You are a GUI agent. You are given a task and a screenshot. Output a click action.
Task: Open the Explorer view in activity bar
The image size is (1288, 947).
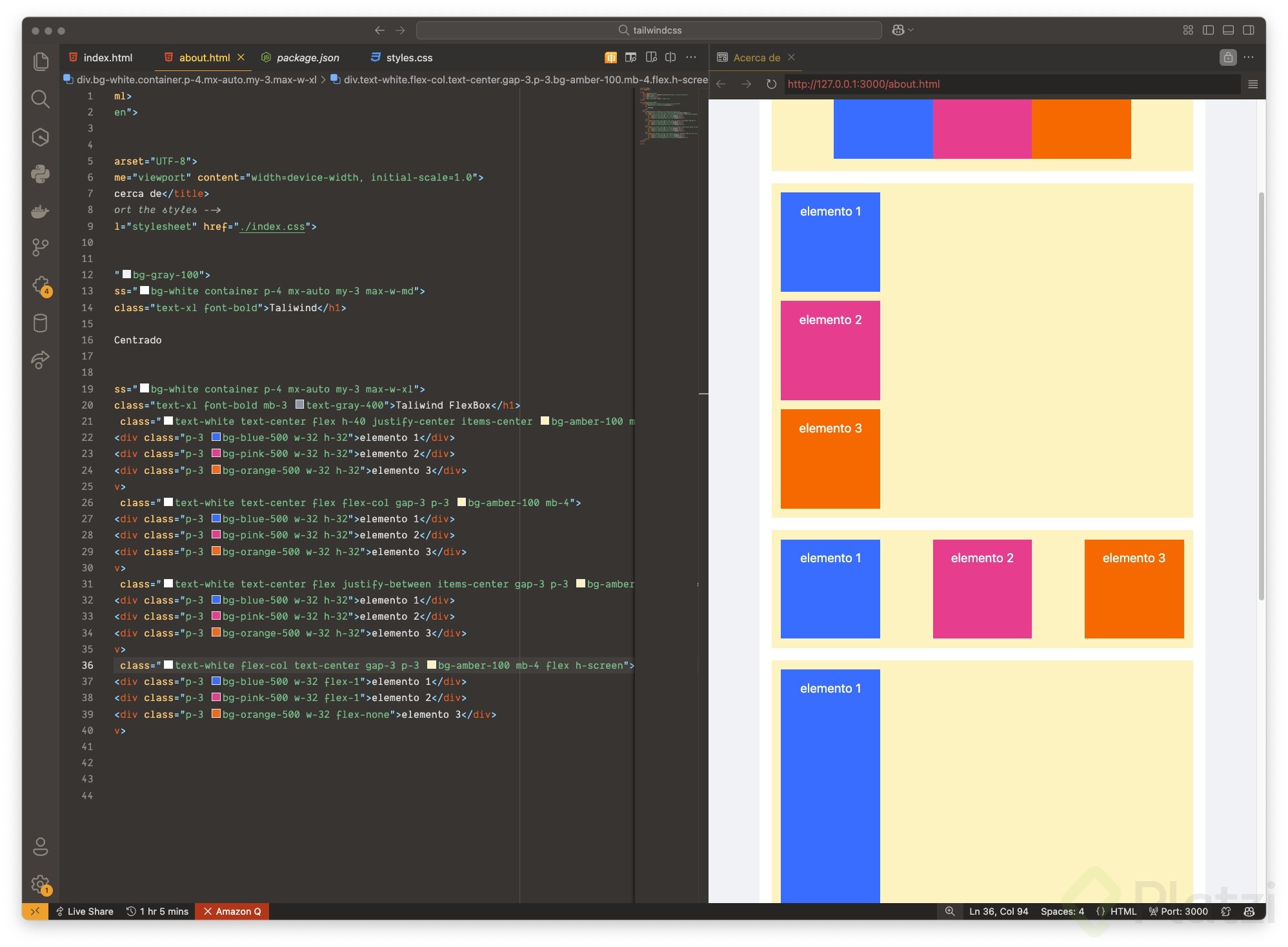pos(41,61)
